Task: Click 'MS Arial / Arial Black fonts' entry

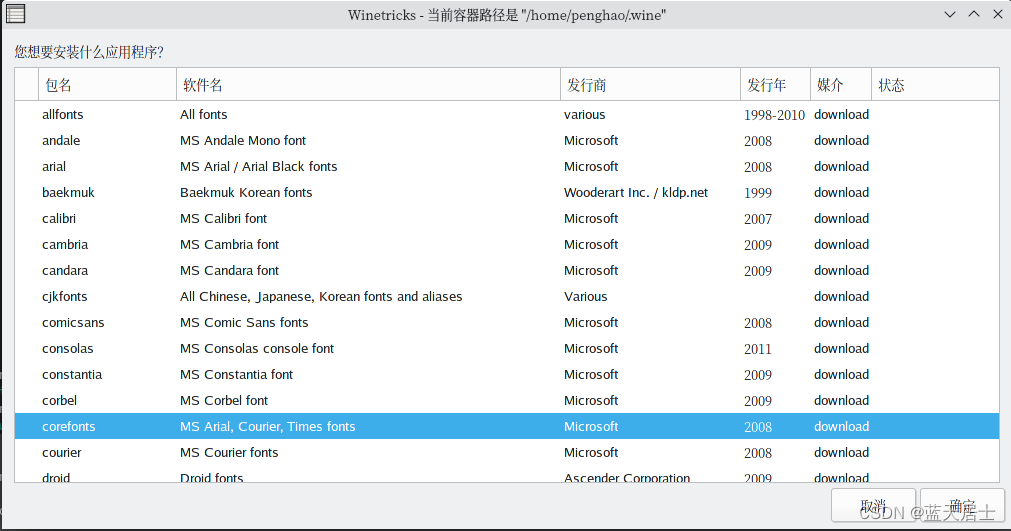Action: (x=259, y=166)
